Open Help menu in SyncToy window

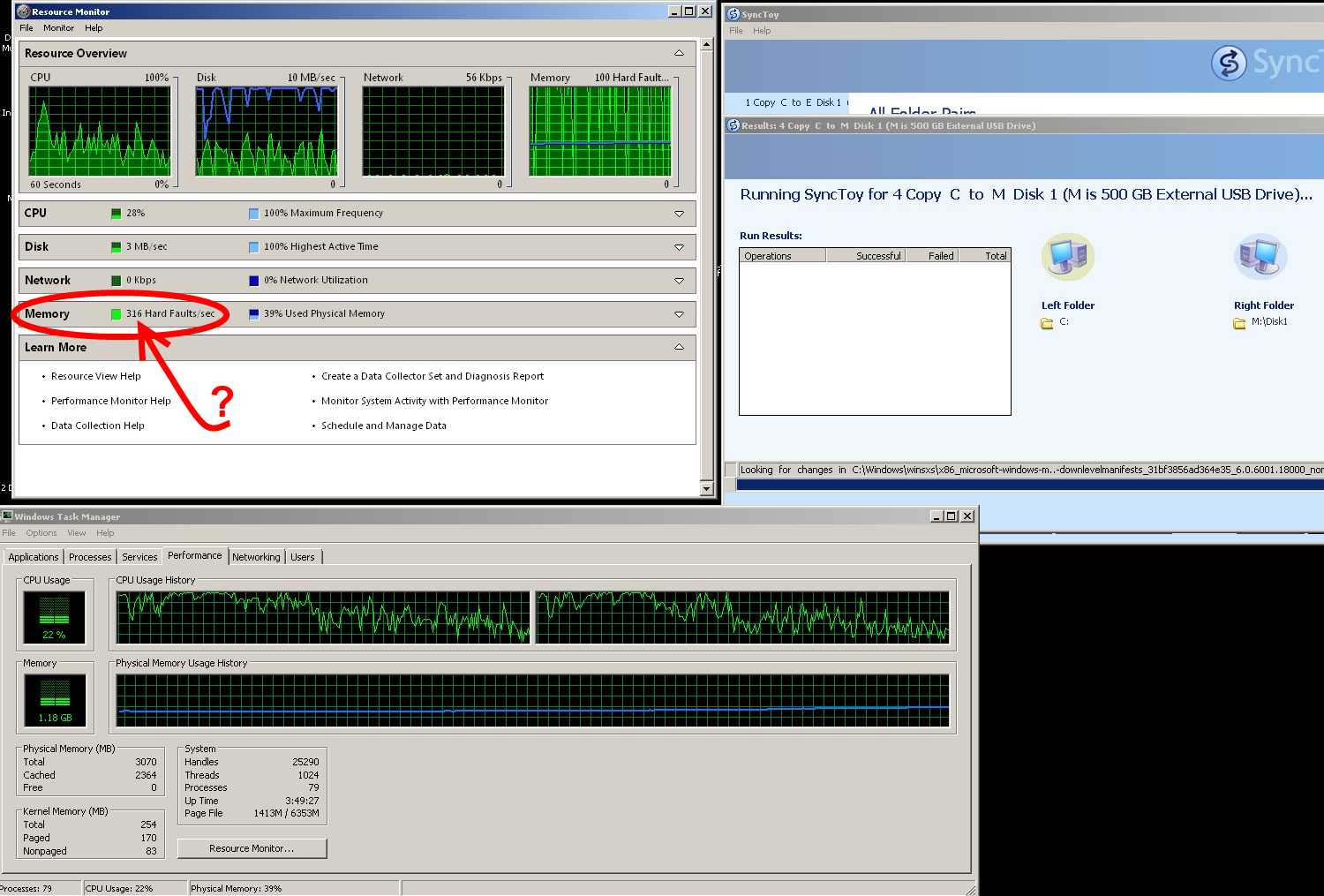[762, 31]
